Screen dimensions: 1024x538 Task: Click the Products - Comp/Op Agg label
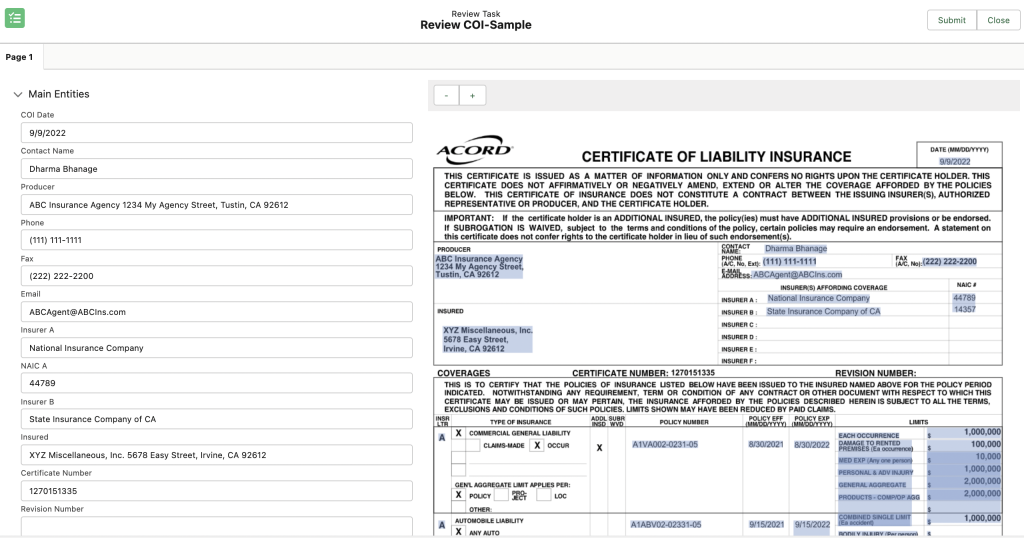[878, 498]
